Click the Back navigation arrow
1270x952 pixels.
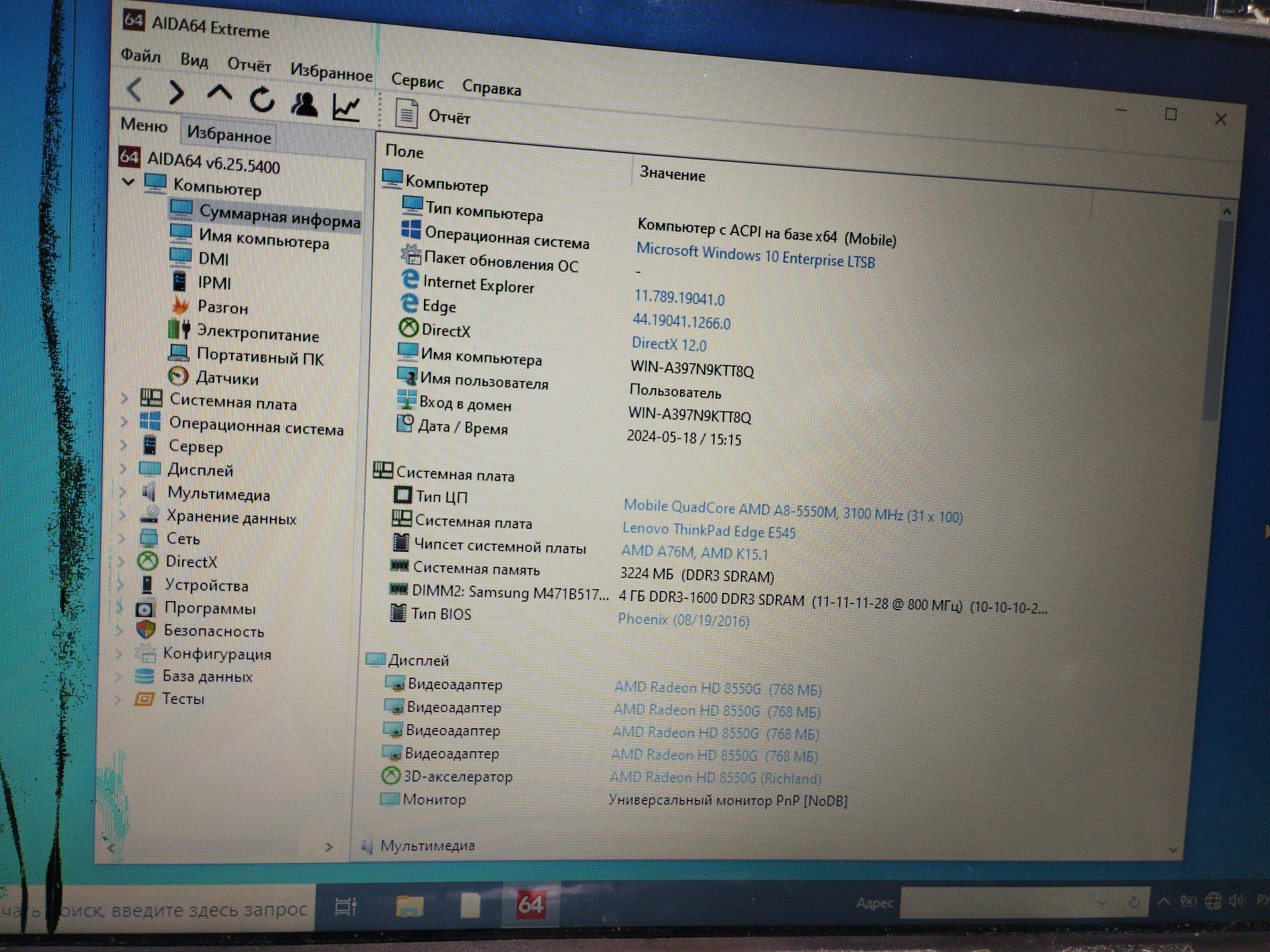(134, 89)
